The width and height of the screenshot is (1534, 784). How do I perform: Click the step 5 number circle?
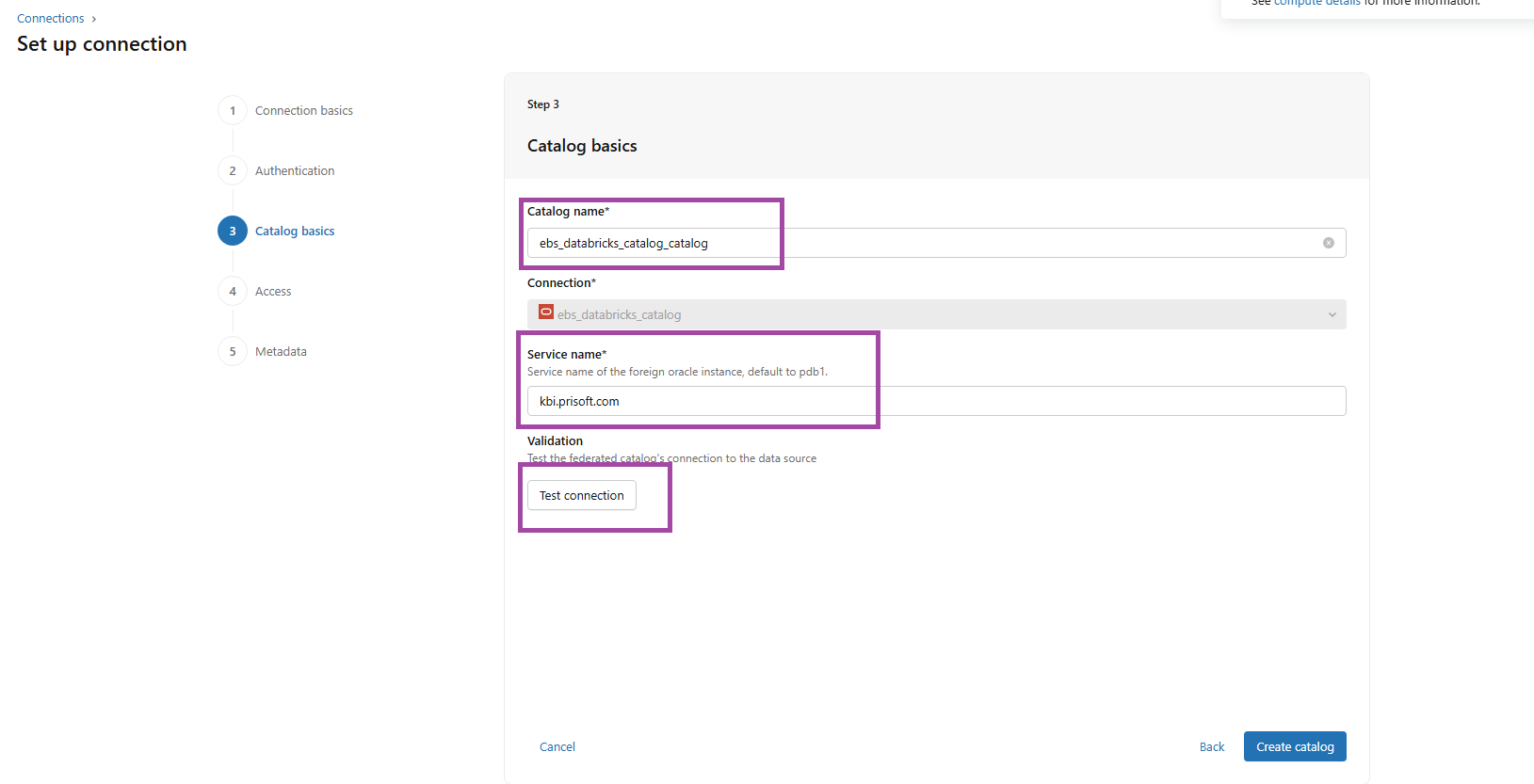tap(233, 352)
